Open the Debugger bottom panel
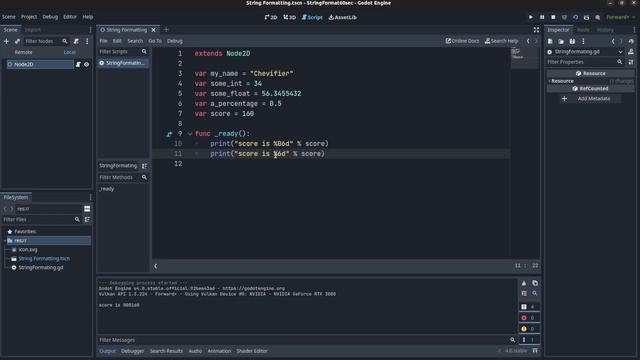 (x=132, y=351)
